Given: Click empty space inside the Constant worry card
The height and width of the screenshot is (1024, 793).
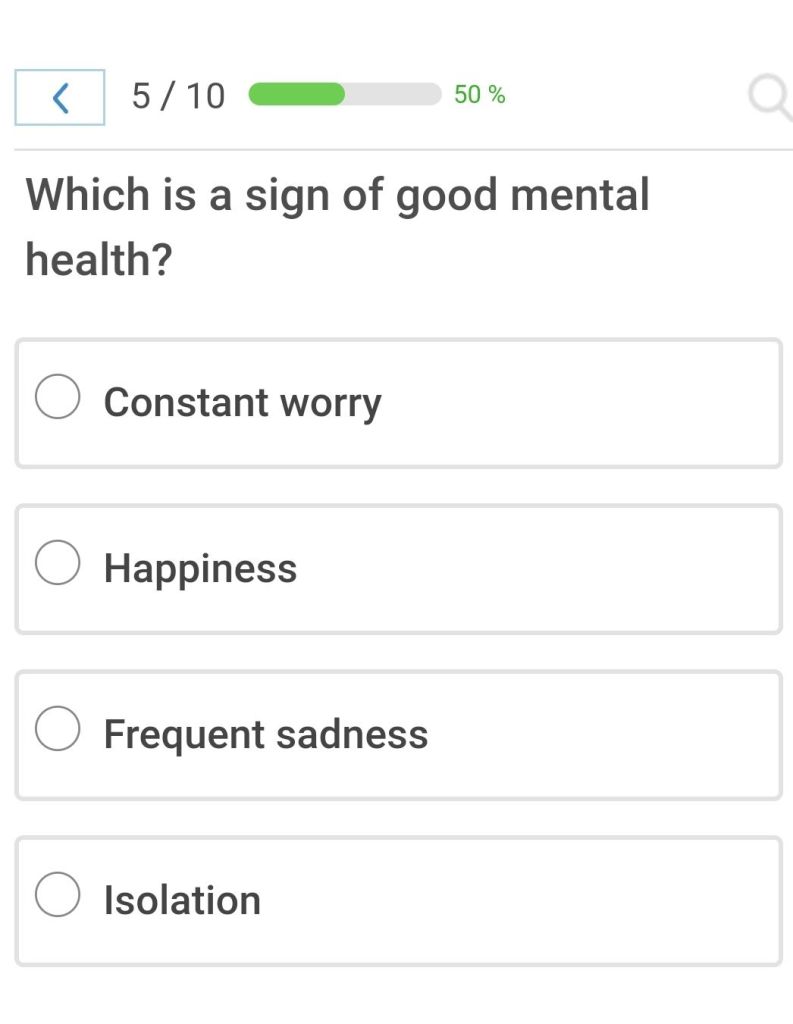Looking at the screenshot, I should click(580, 403).
